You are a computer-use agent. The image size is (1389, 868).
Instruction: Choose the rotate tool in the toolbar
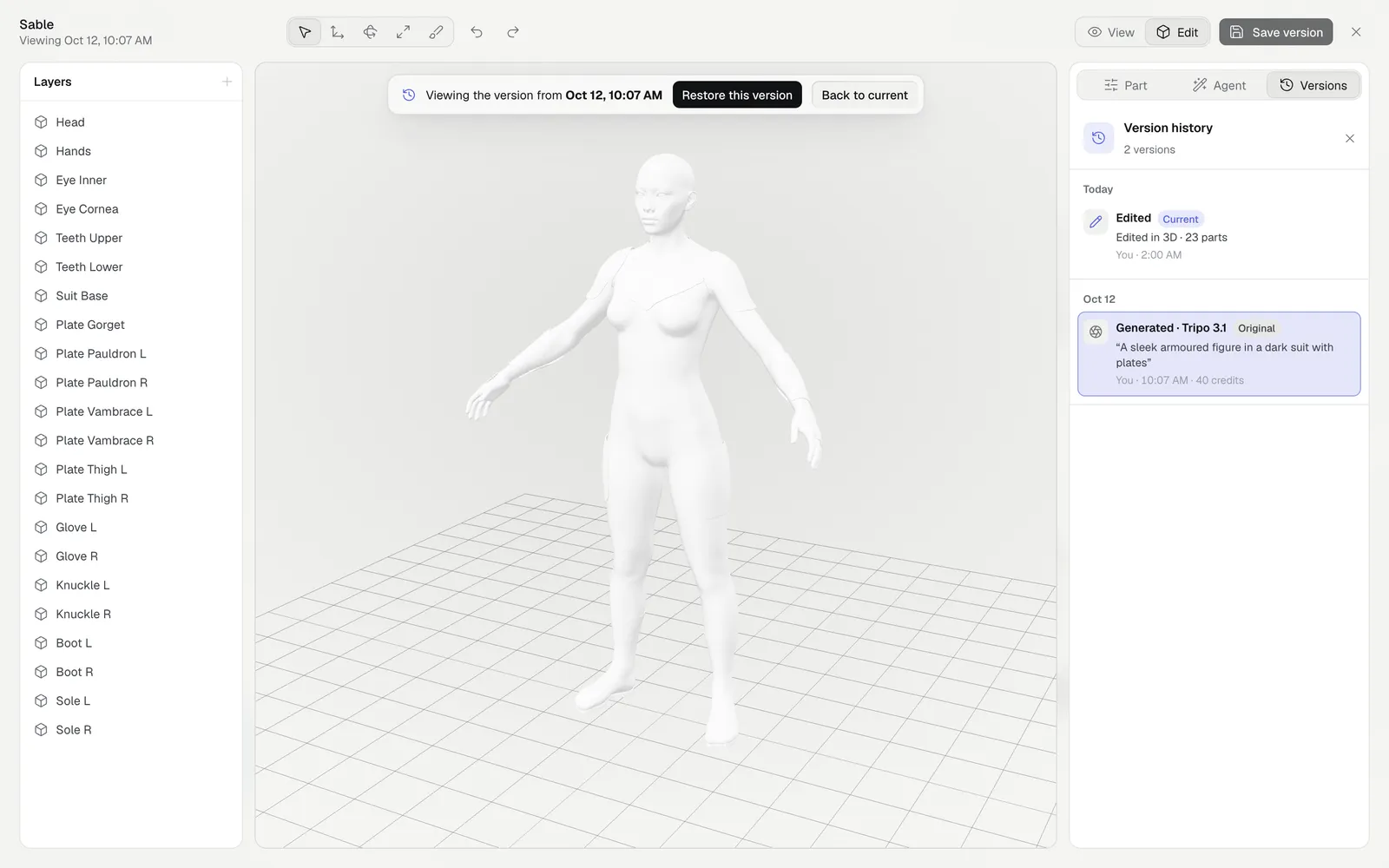pos(371,32)
